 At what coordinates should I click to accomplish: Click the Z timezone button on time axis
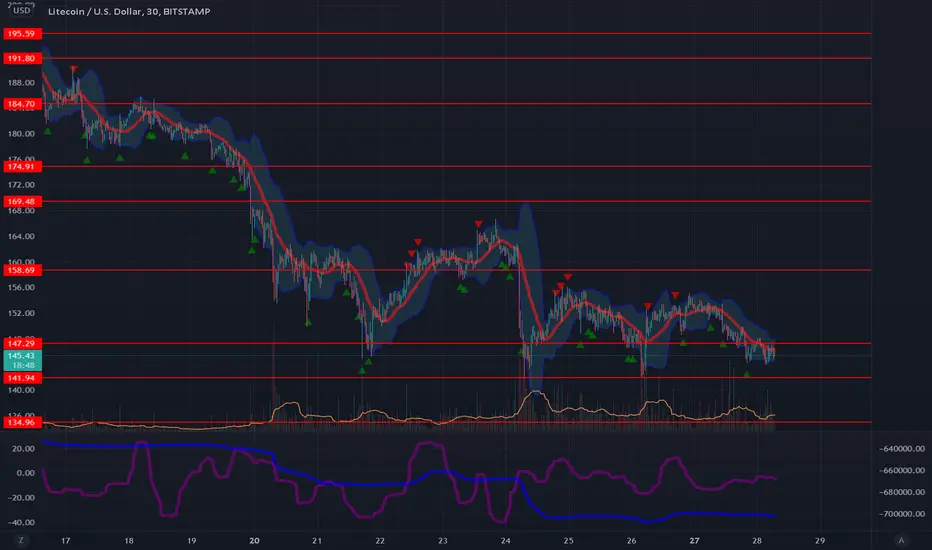(x=21, y=540)
